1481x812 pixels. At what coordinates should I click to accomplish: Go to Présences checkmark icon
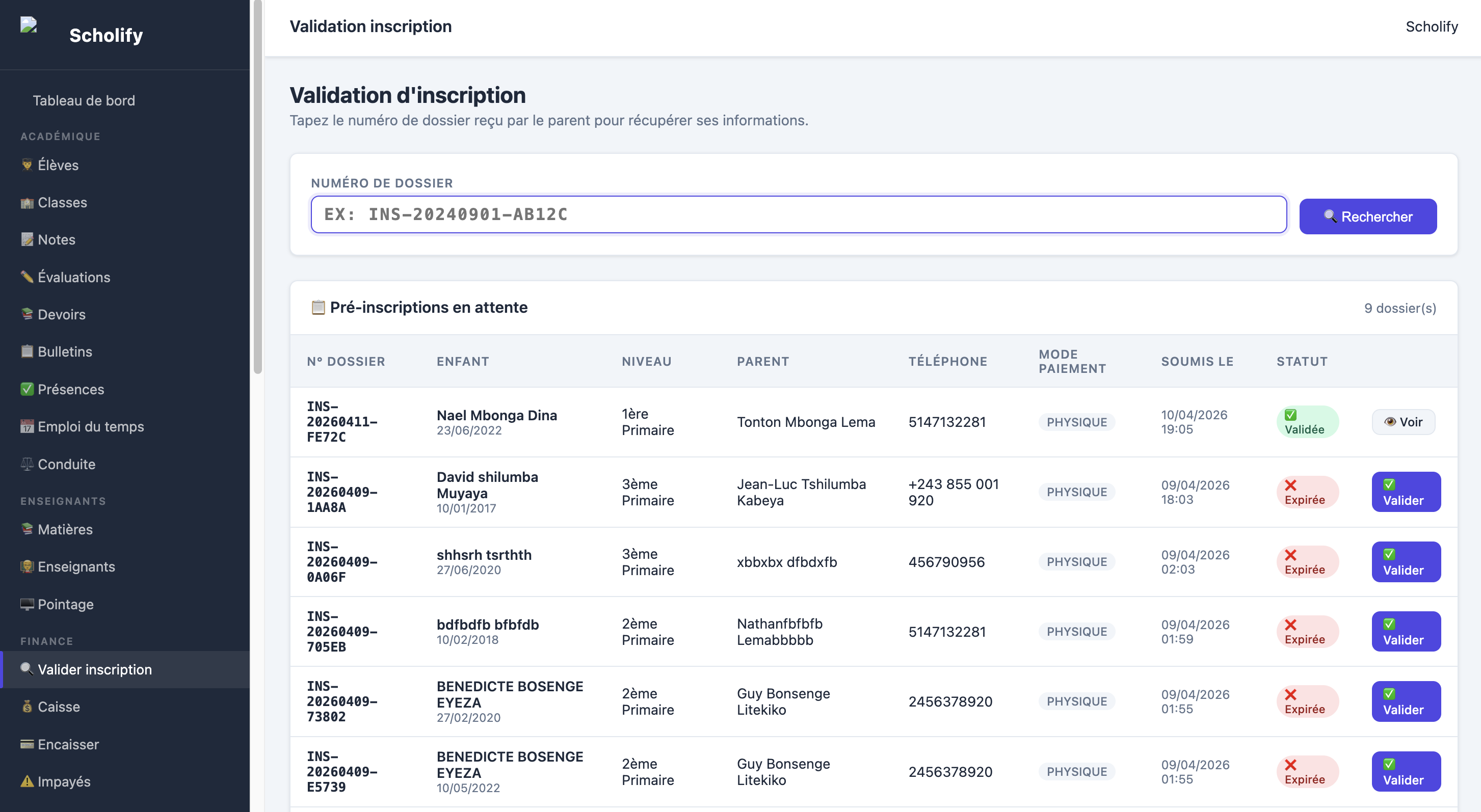(x=27, y=389)
